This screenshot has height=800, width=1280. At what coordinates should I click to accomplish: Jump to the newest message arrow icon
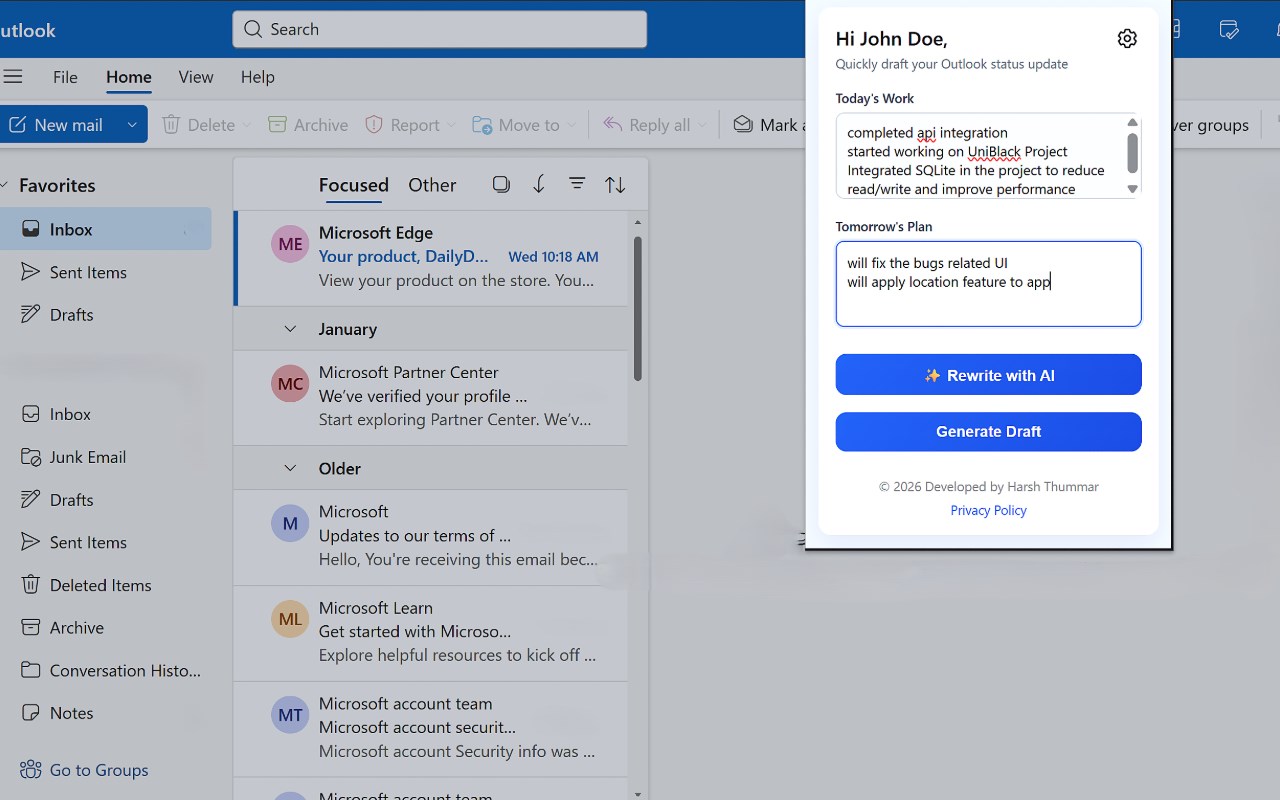(539, 184)
